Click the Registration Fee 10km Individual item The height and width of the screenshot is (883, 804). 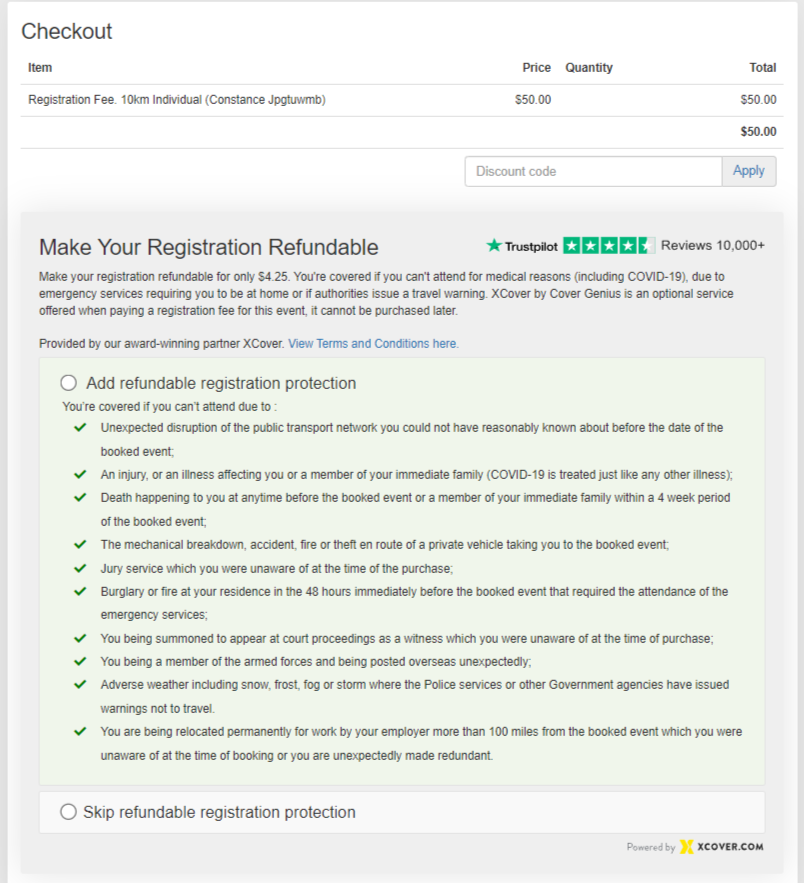(x=177, y=100)
